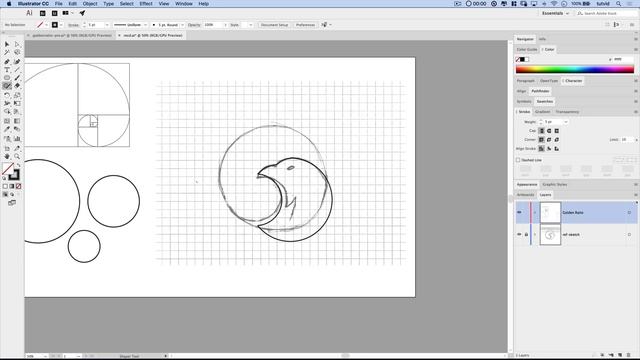Toggle the lock on ref sketch layer
640x360 pixels.
(526, 235)
